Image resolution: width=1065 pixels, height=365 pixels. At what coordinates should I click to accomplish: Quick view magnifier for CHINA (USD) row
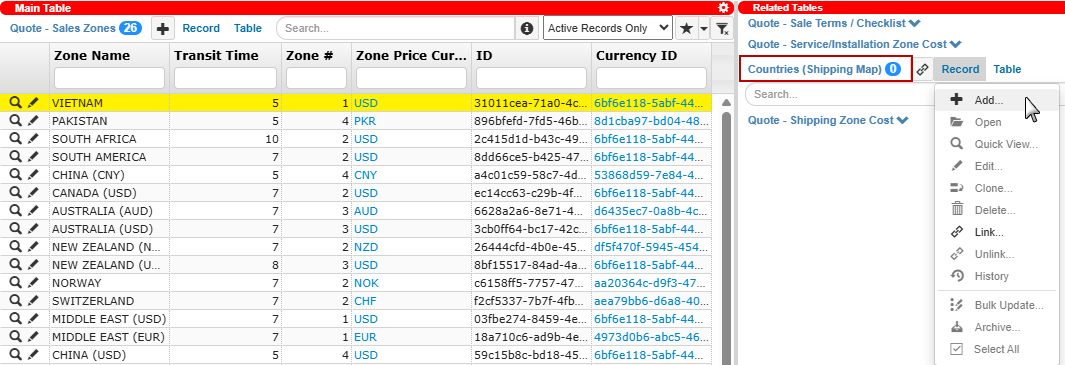tap(15, 355)
